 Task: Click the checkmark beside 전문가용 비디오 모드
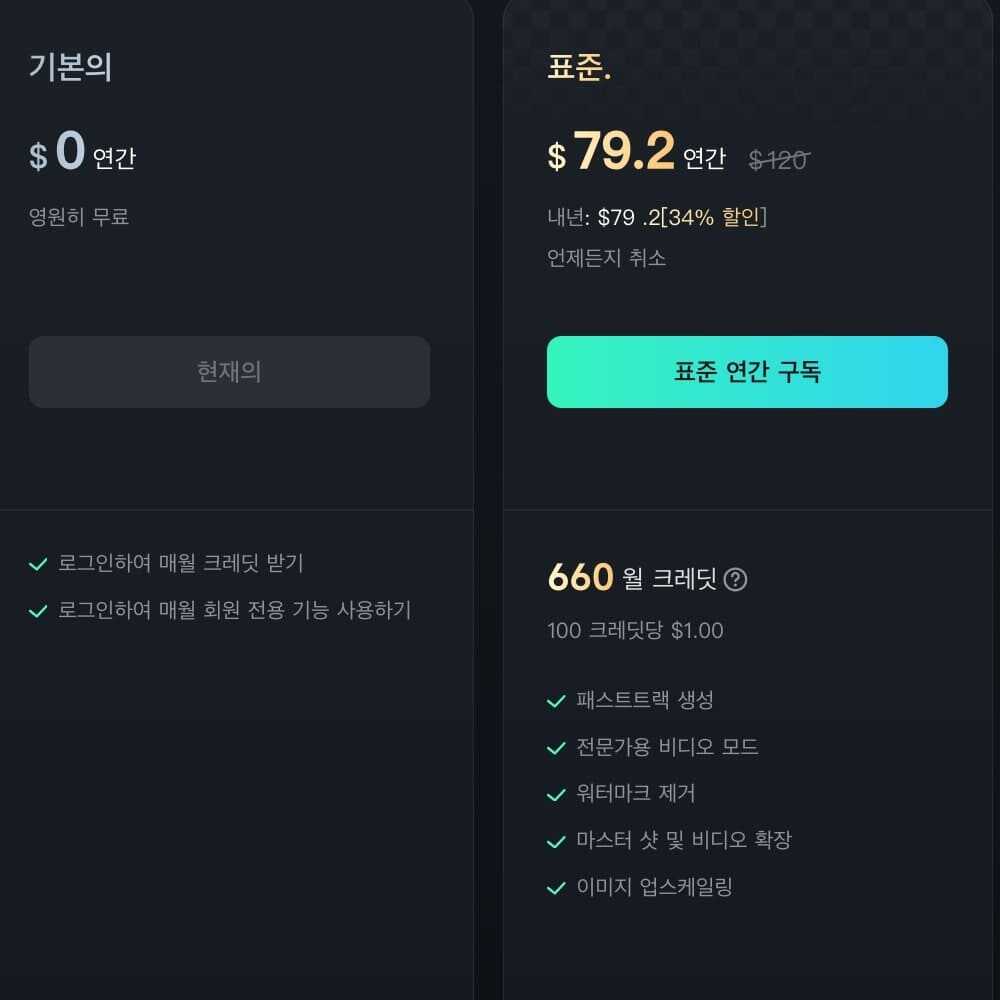[x=556, y=747]
